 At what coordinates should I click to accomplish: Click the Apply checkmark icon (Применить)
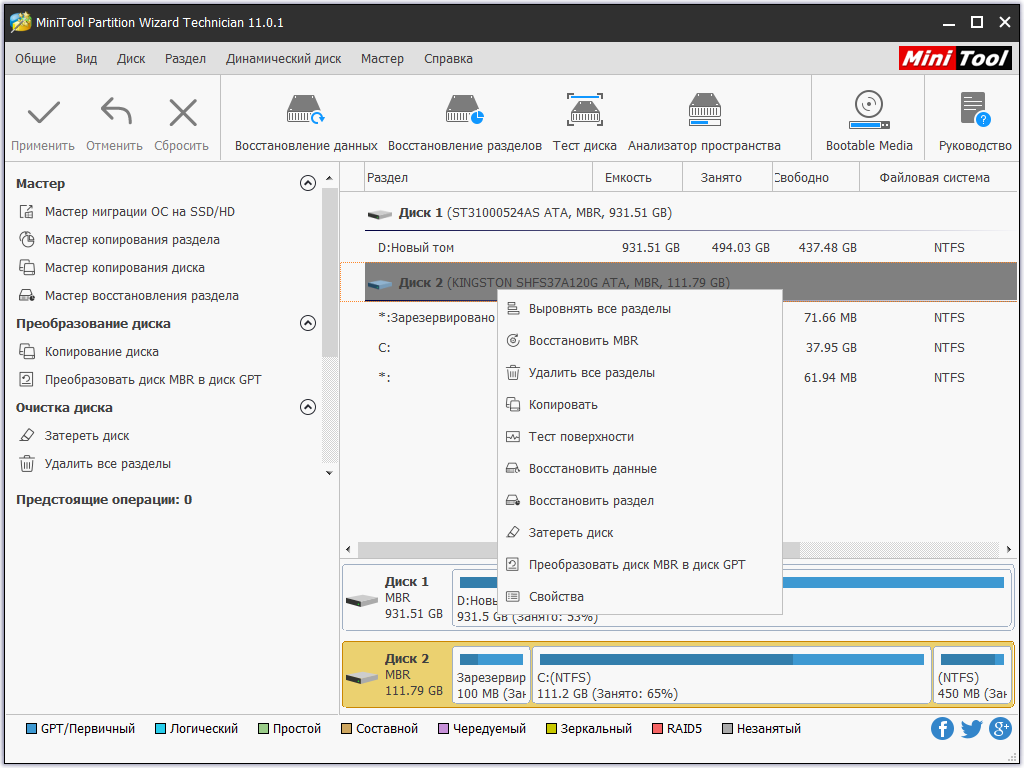click(44, 113)
